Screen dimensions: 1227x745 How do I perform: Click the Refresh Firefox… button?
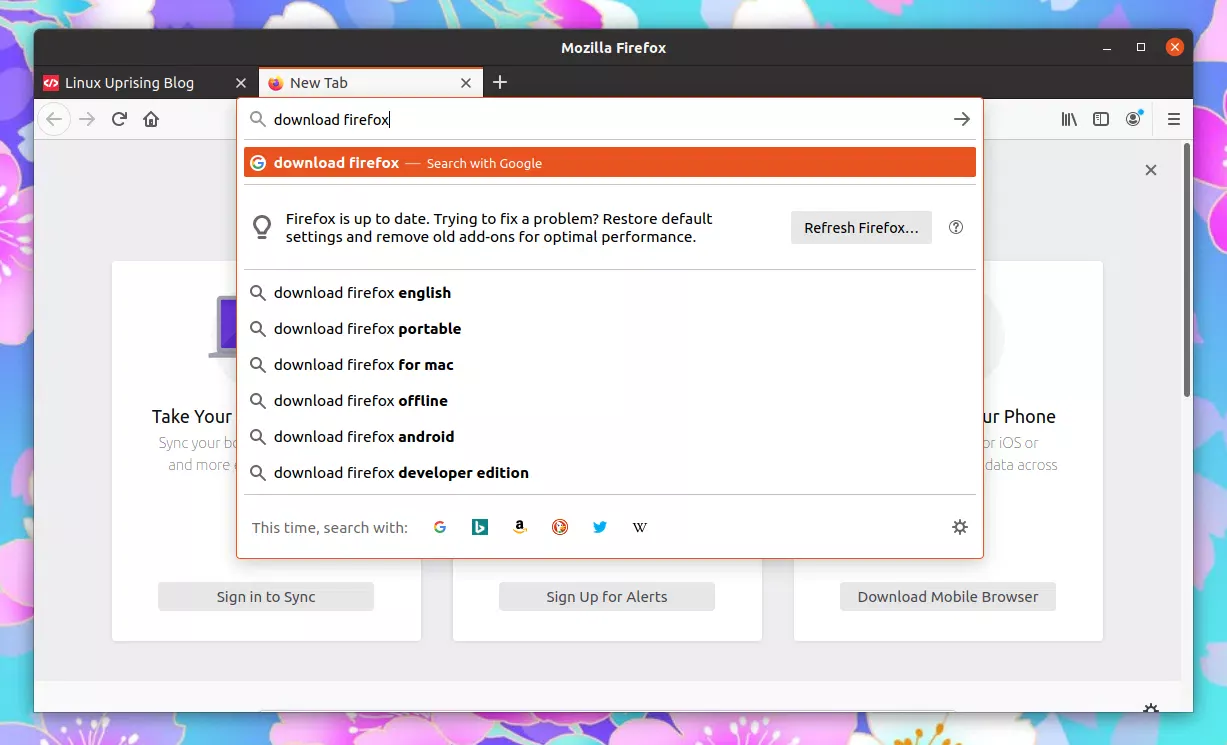(x=861, y=227)
